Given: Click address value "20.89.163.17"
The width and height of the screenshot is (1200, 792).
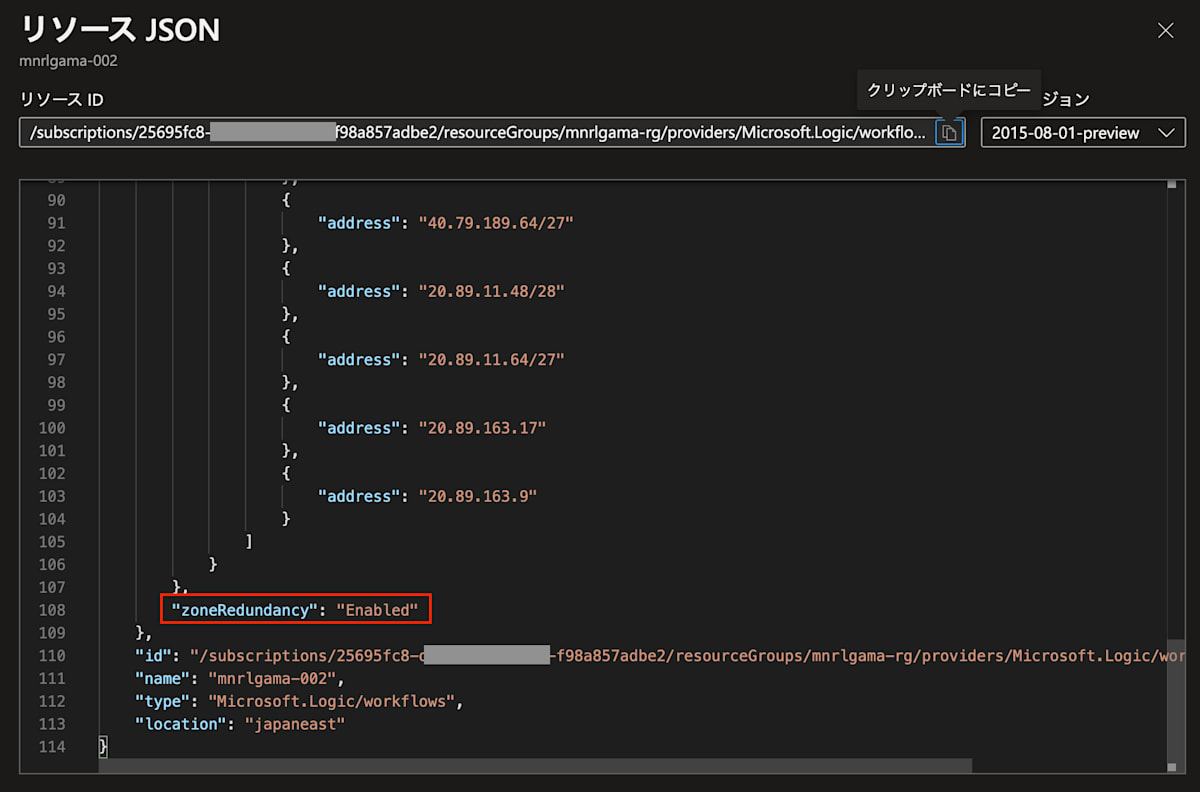Looking at the screenshot, I should (x=483, y=428).
